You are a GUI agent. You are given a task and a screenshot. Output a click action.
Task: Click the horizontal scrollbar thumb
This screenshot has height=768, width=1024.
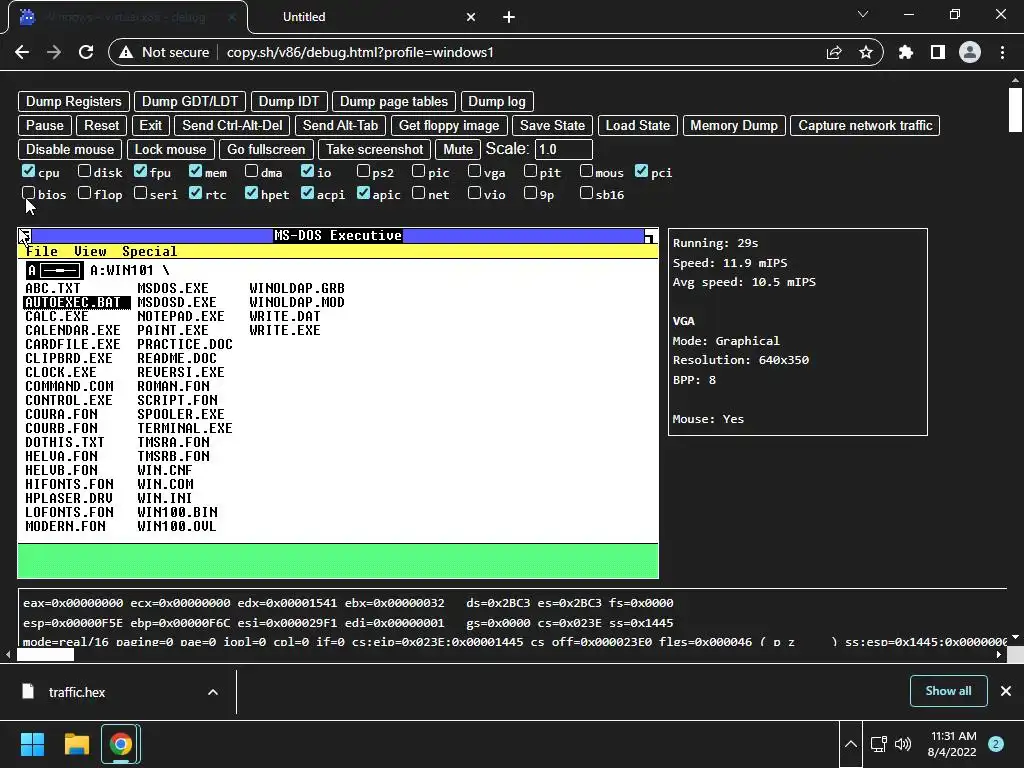[x=45, y=654]
